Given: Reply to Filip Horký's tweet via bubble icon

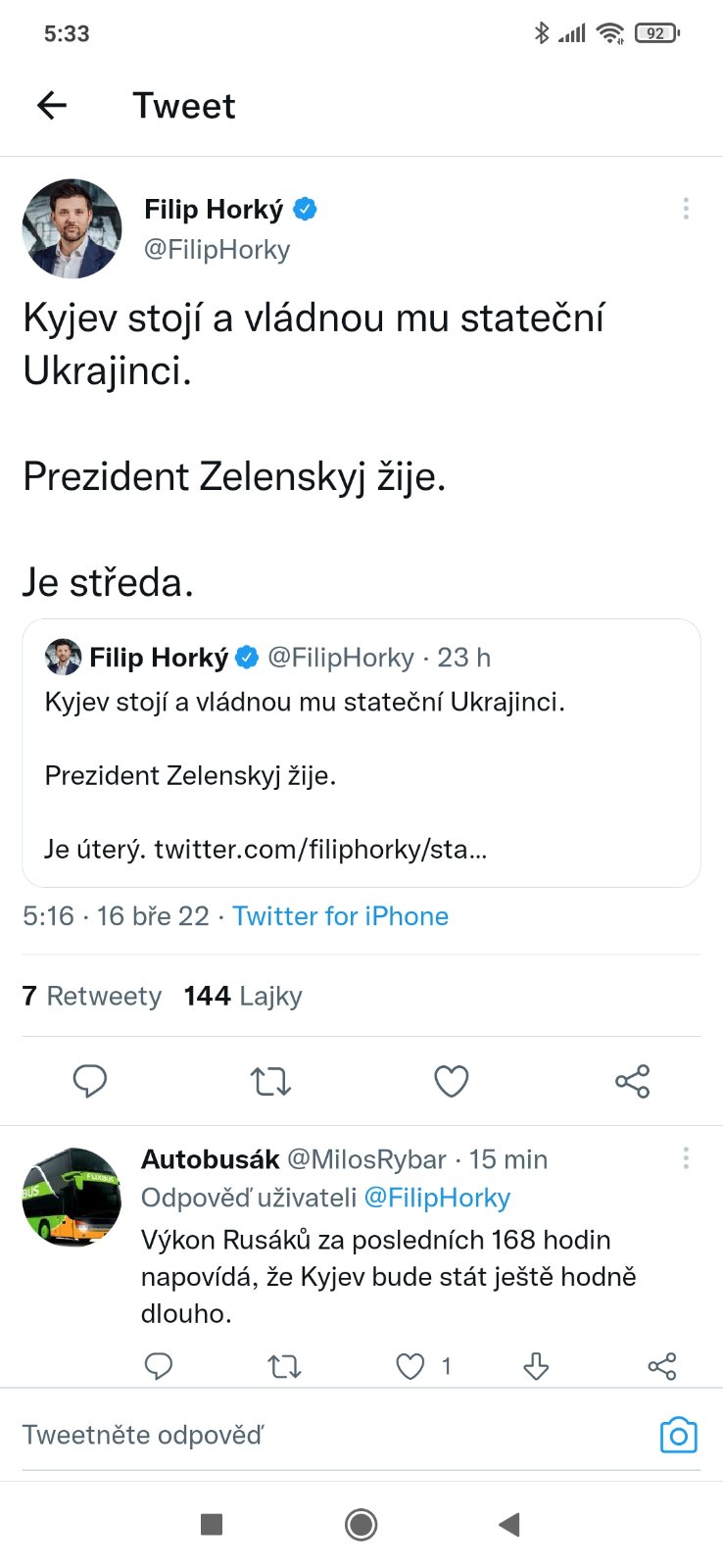Looking at the screenshot, I should pos(90,1081).
